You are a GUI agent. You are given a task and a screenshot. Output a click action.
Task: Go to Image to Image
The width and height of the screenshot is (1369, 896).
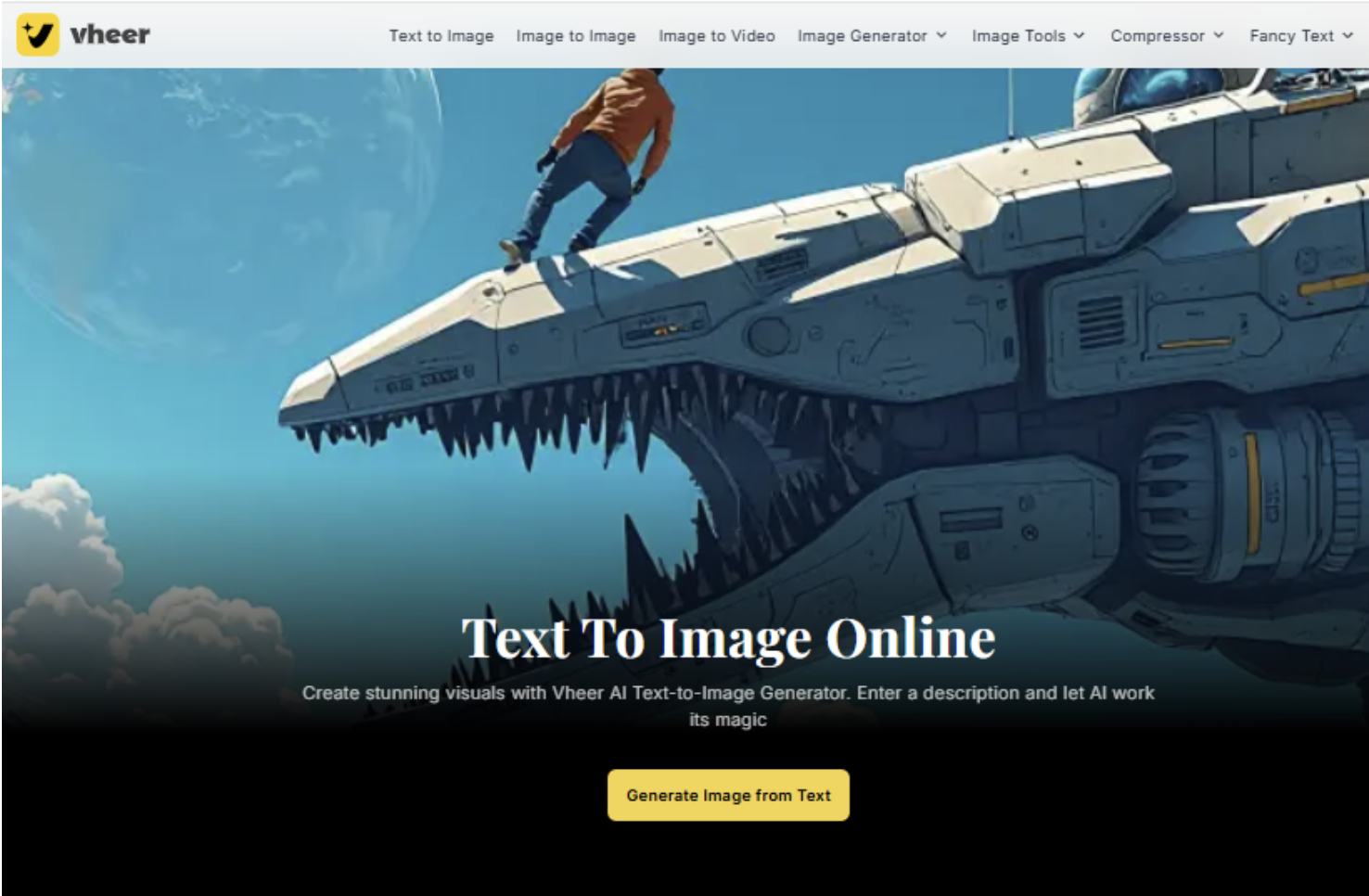[x=575, y=36]
